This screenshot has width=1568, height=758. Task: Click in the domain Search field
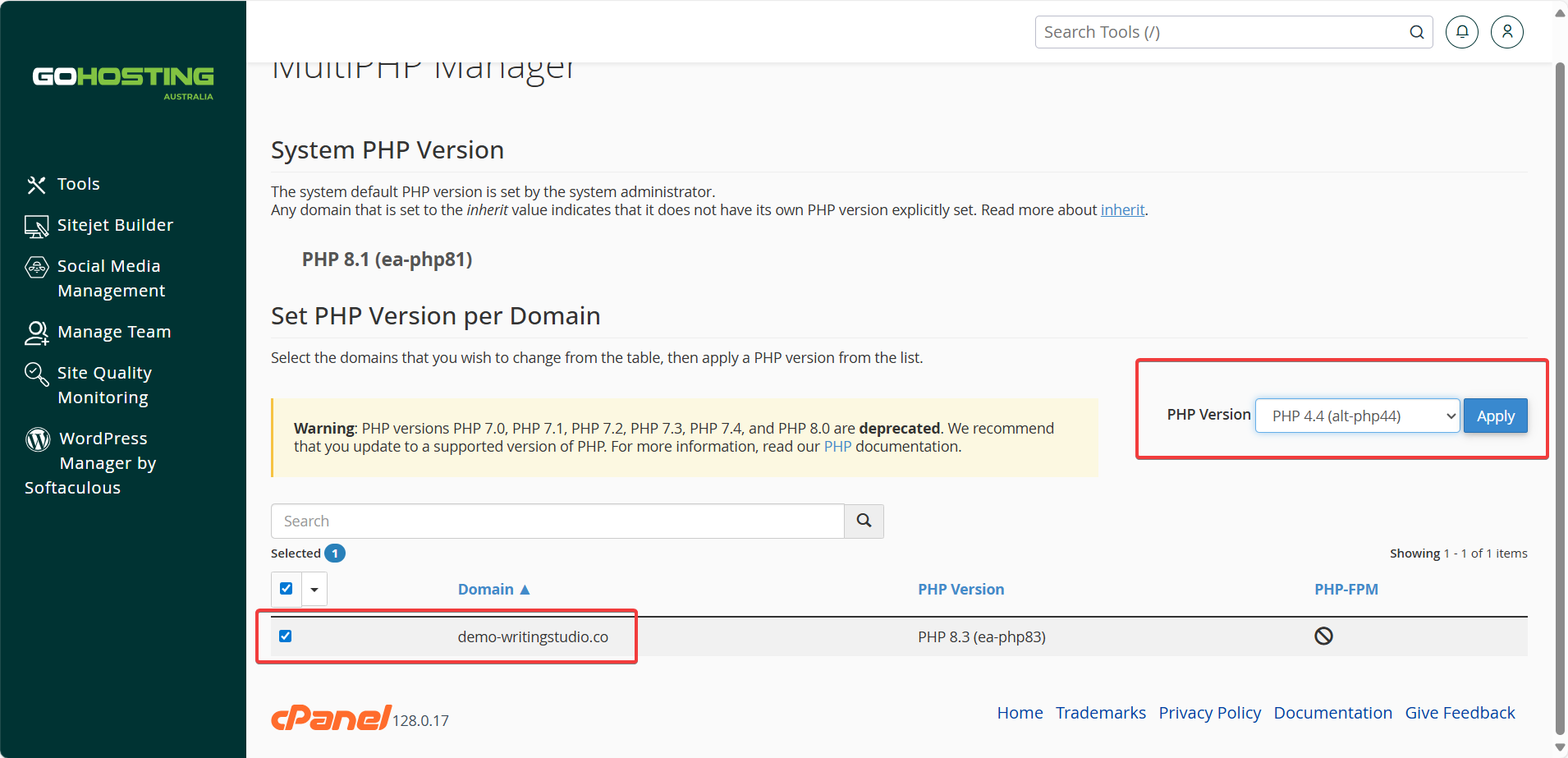click(557, 521)
